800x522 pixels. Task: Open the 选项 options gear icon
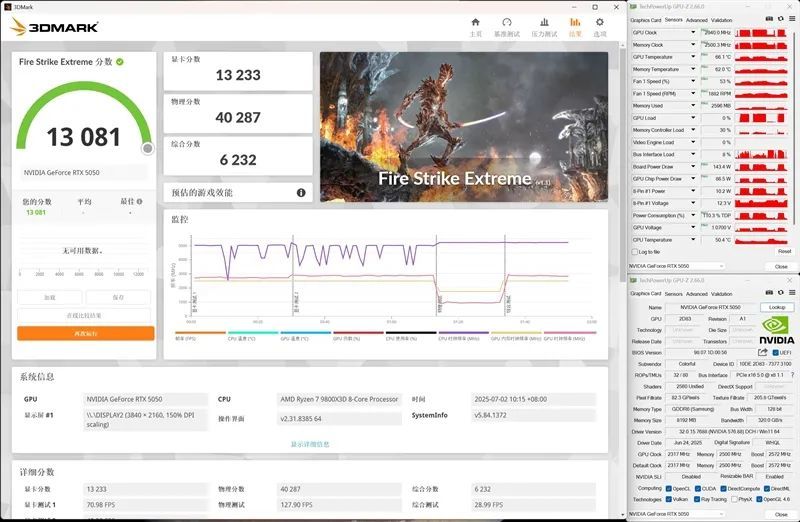600,22
